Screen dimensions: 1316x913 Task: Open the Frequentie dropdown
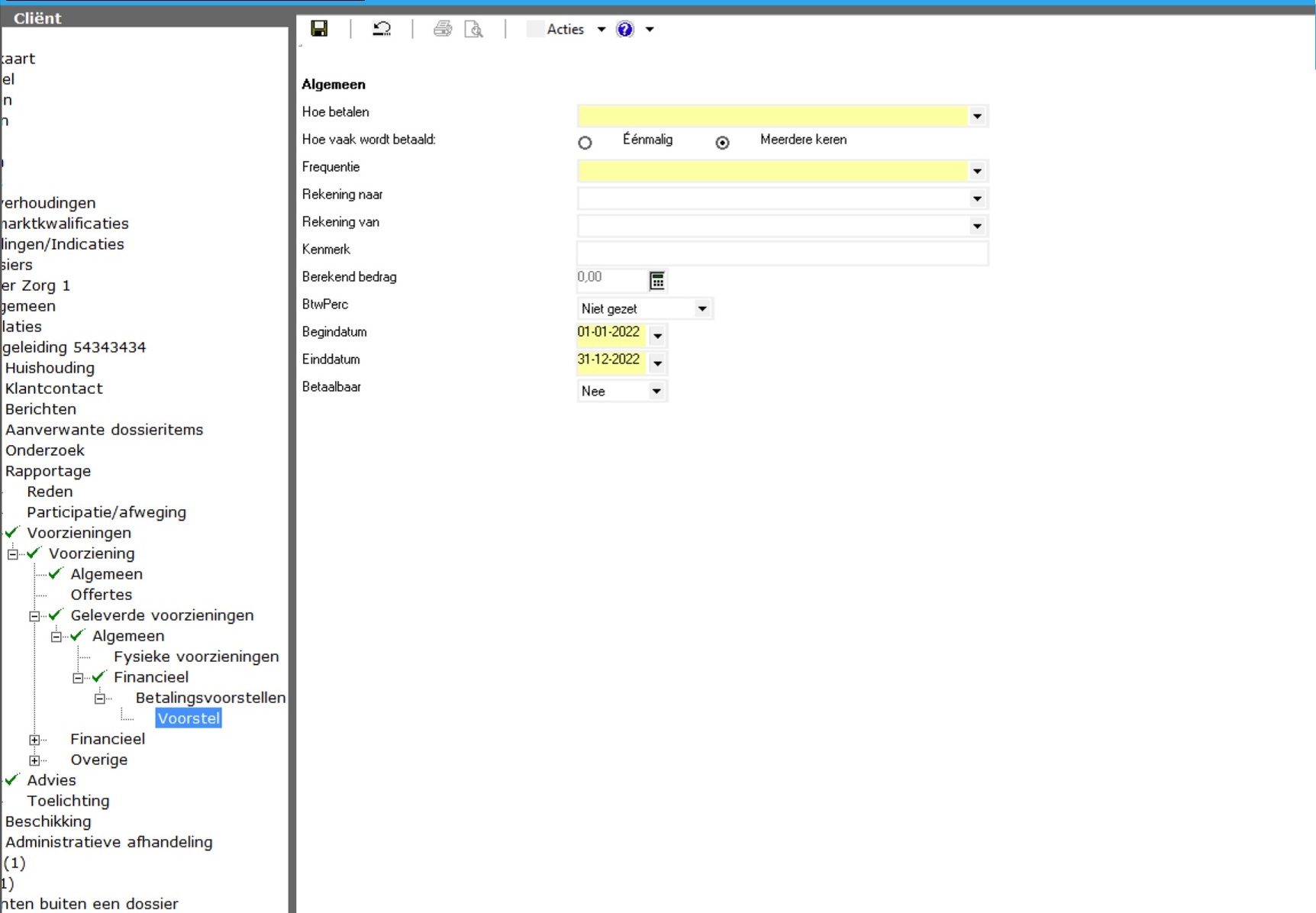pyautogui.click(x=977, y=171)
